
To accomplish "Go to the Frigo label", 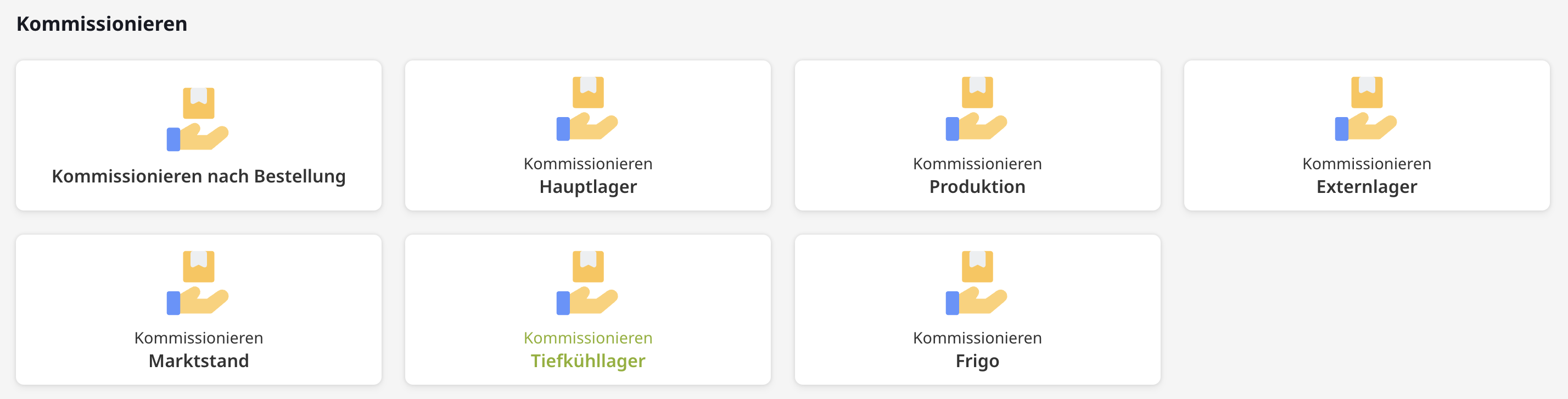I will coord(977,361).
